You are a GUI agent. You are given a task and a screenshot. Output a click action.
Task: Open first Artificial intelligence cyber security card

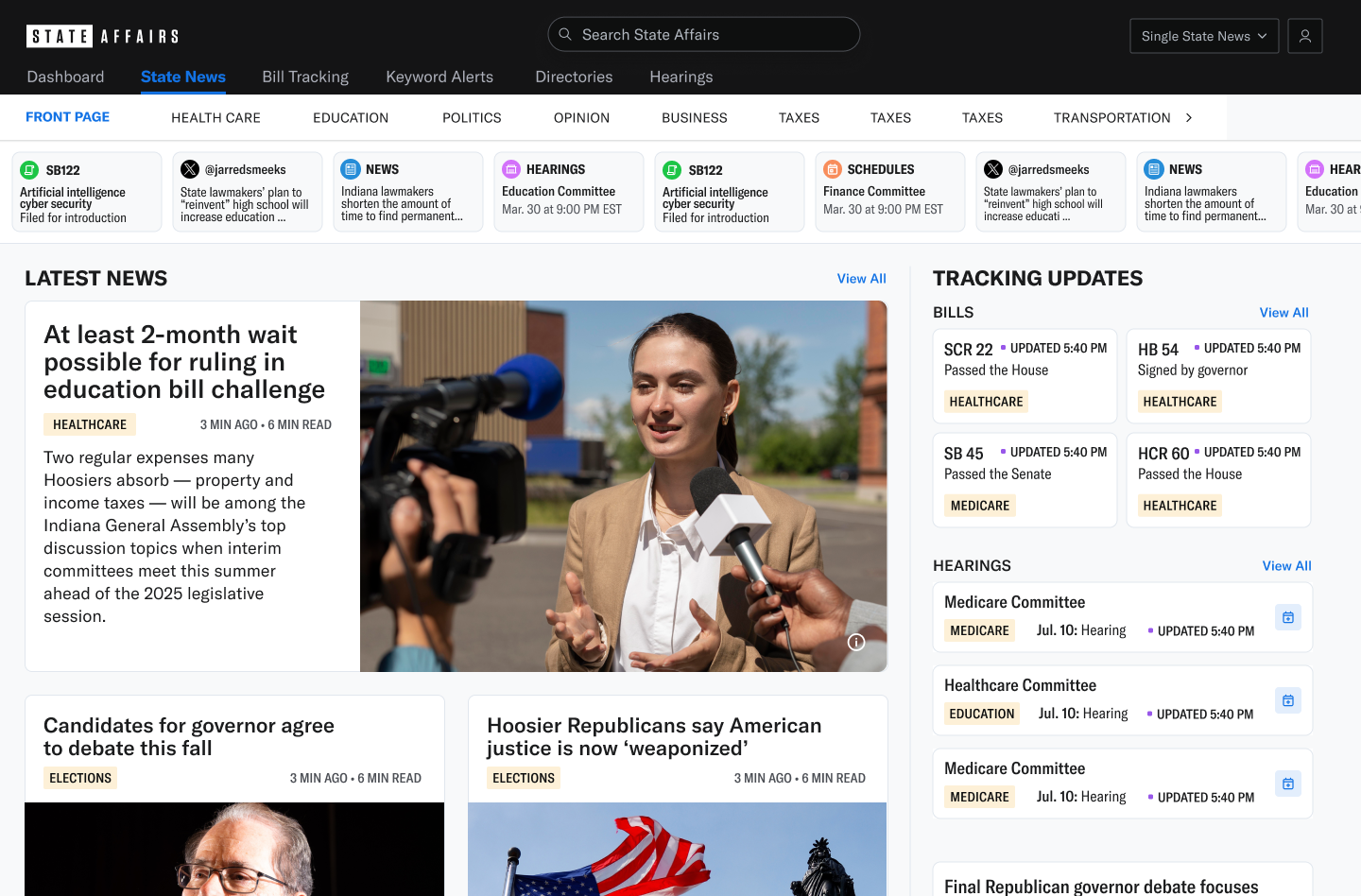pyautogui.click(x=87, y=192)
